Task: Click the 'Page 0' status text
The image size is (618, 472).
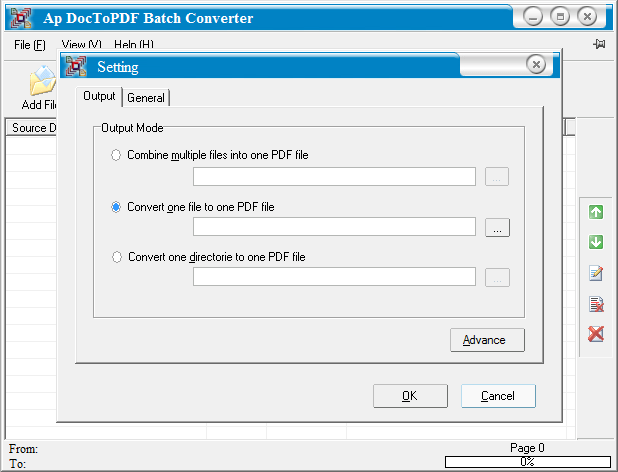Action: (527, 448)
